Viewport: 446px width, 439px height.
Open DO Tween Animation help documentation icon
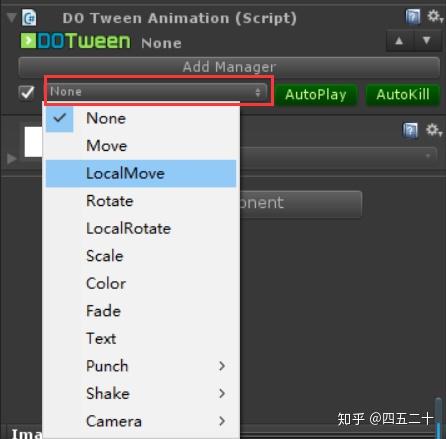point(412,17)
